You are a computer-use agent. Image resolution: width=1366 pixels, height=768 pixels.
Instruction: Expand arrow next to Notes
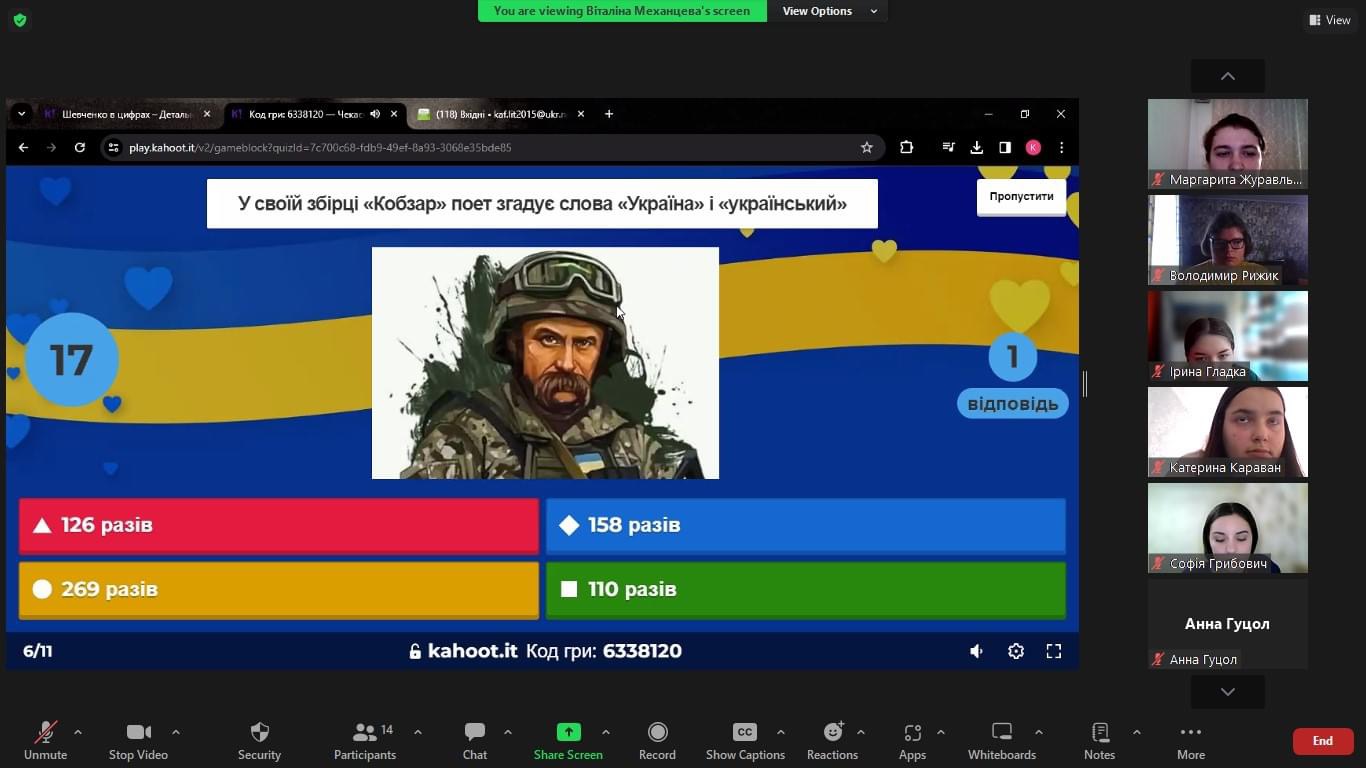[1137, 732]
